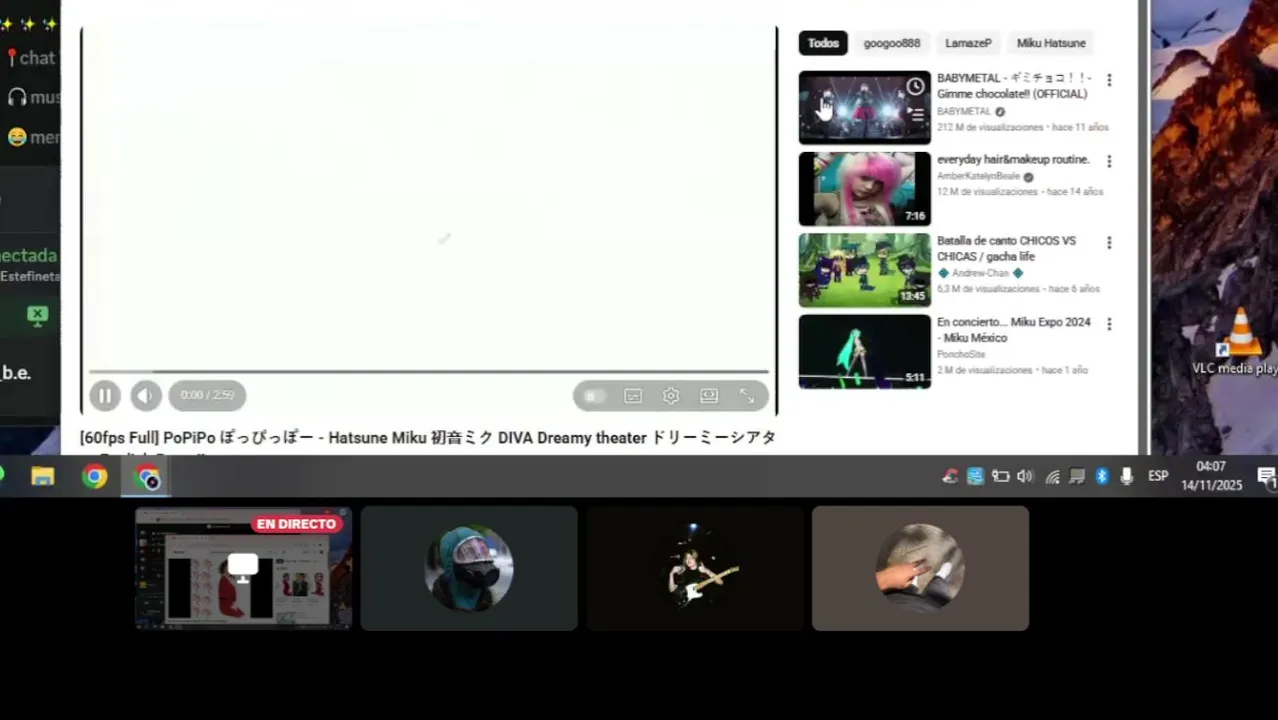Screen dimensions: 1278x720
Task: Open options menu for everyday hair&makeup routine
Action: tap(1108, 161)
